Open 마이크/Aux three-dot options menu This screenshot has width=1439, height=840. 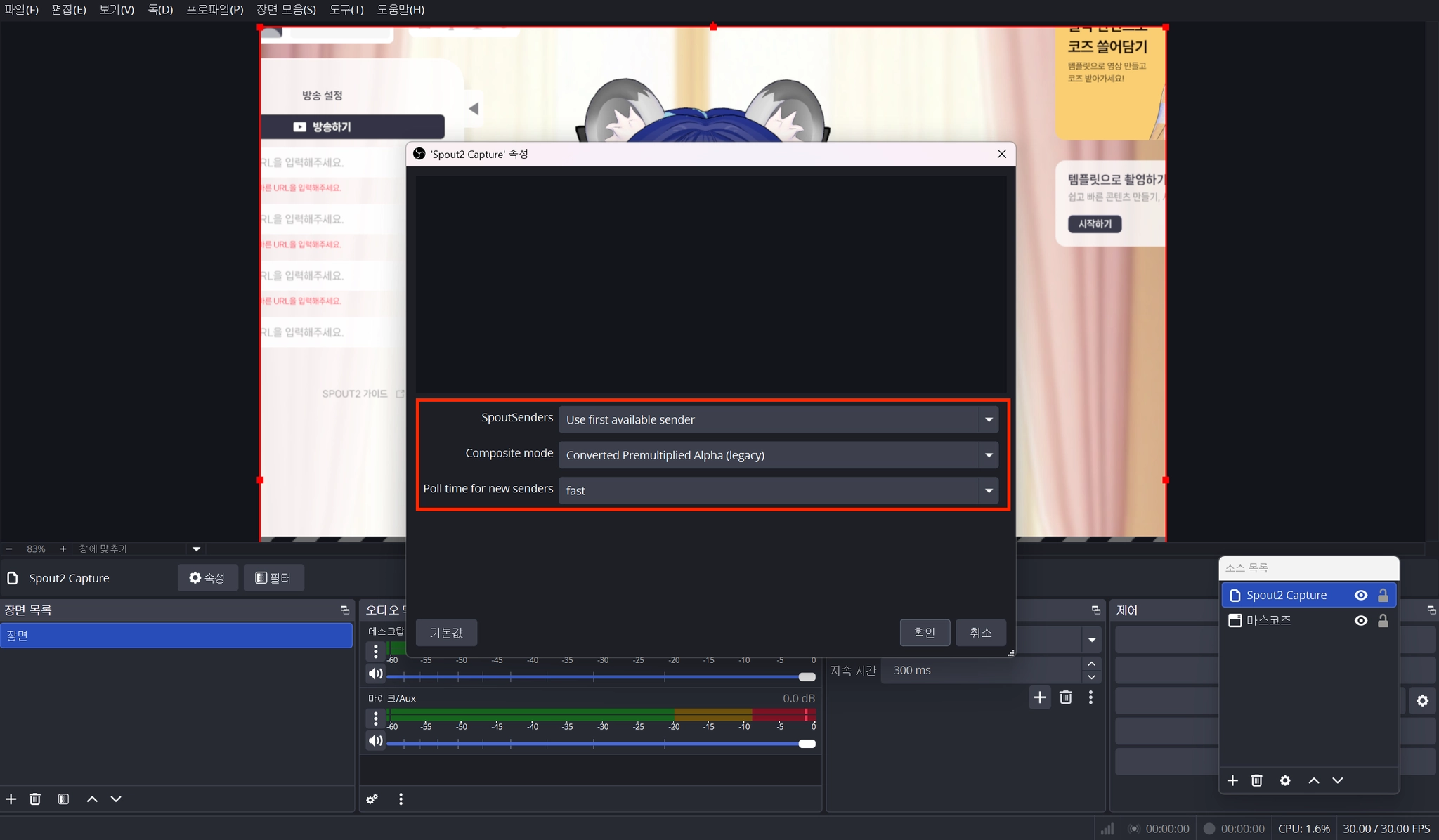pos(376,718)
